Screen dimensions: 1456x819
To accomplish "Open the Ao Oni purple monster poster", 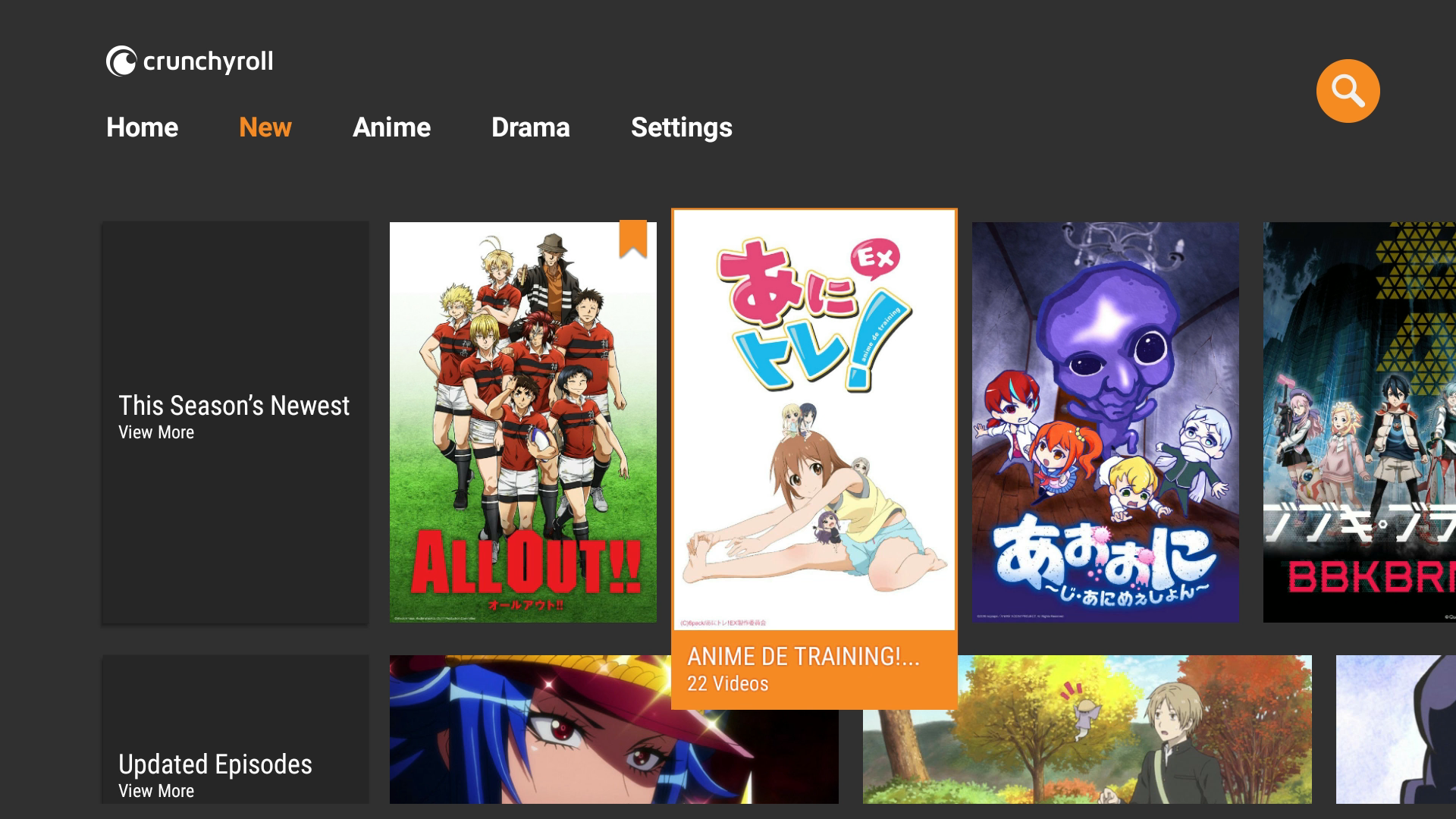I will point(1106,422).
